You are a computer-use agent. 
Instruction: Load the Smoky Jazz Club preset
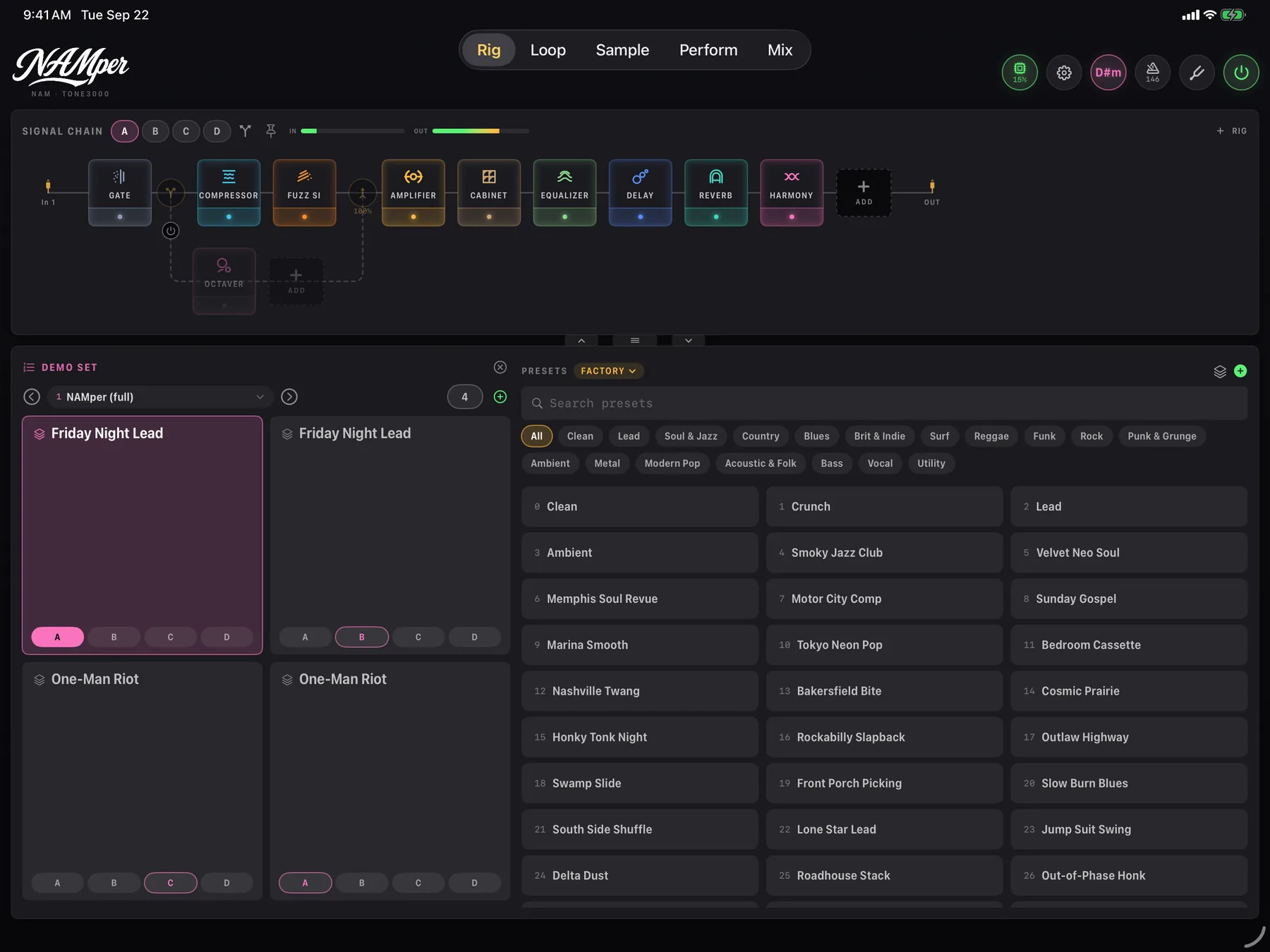tap(884, 553)
